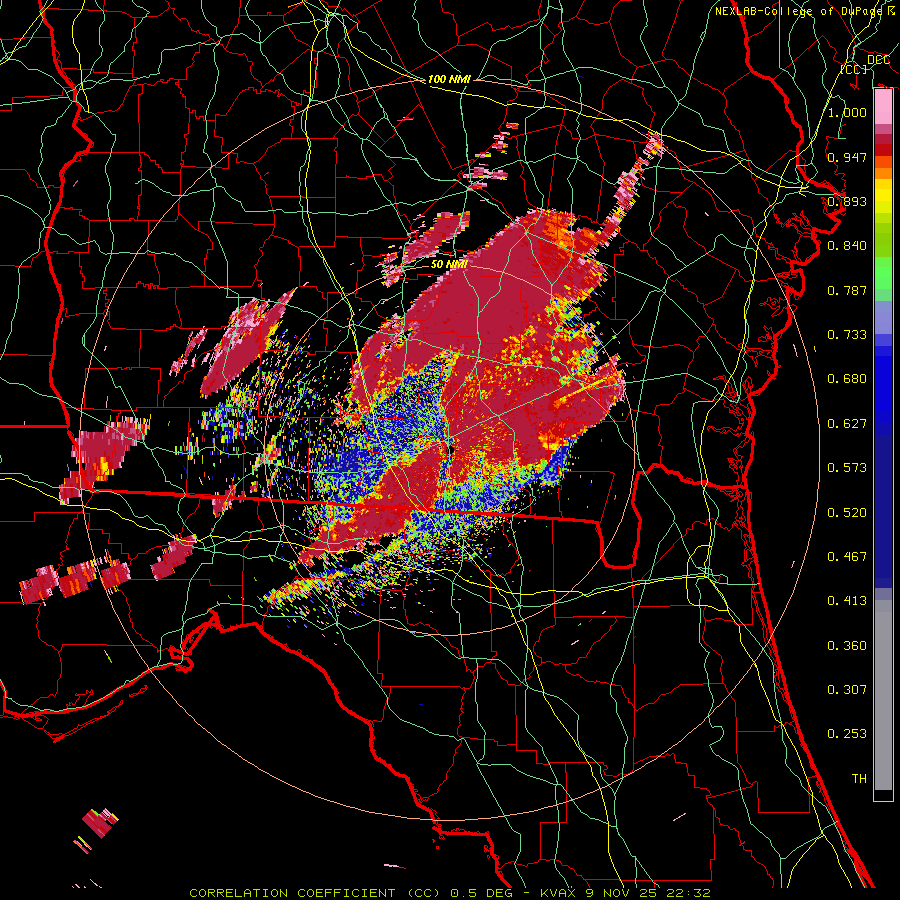Select the 0.733 legend value
Screen dimensions: 900x900
coord(847,335)
